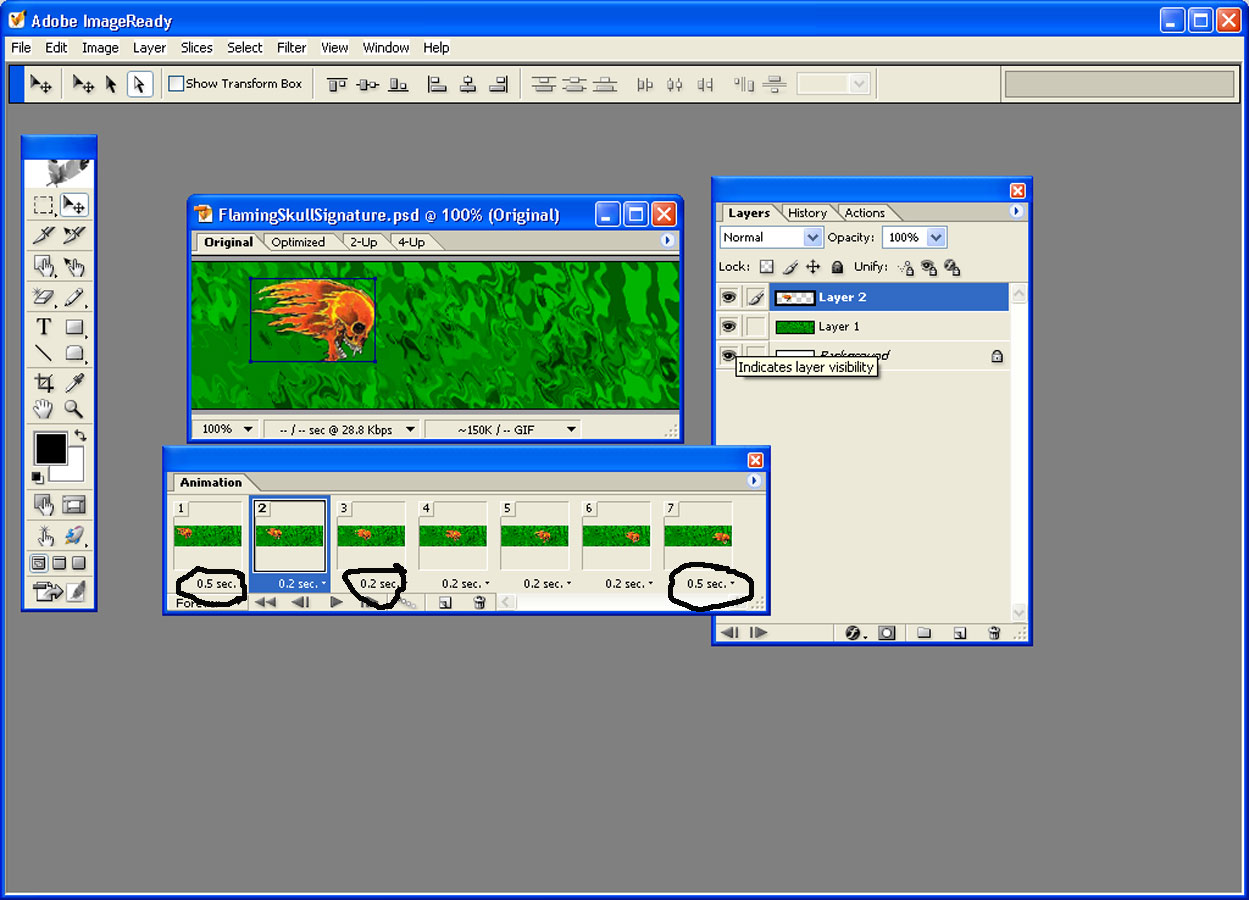Select the Slice tool
Viewport: 1249px width, 900px height.
tap(44, 236)
